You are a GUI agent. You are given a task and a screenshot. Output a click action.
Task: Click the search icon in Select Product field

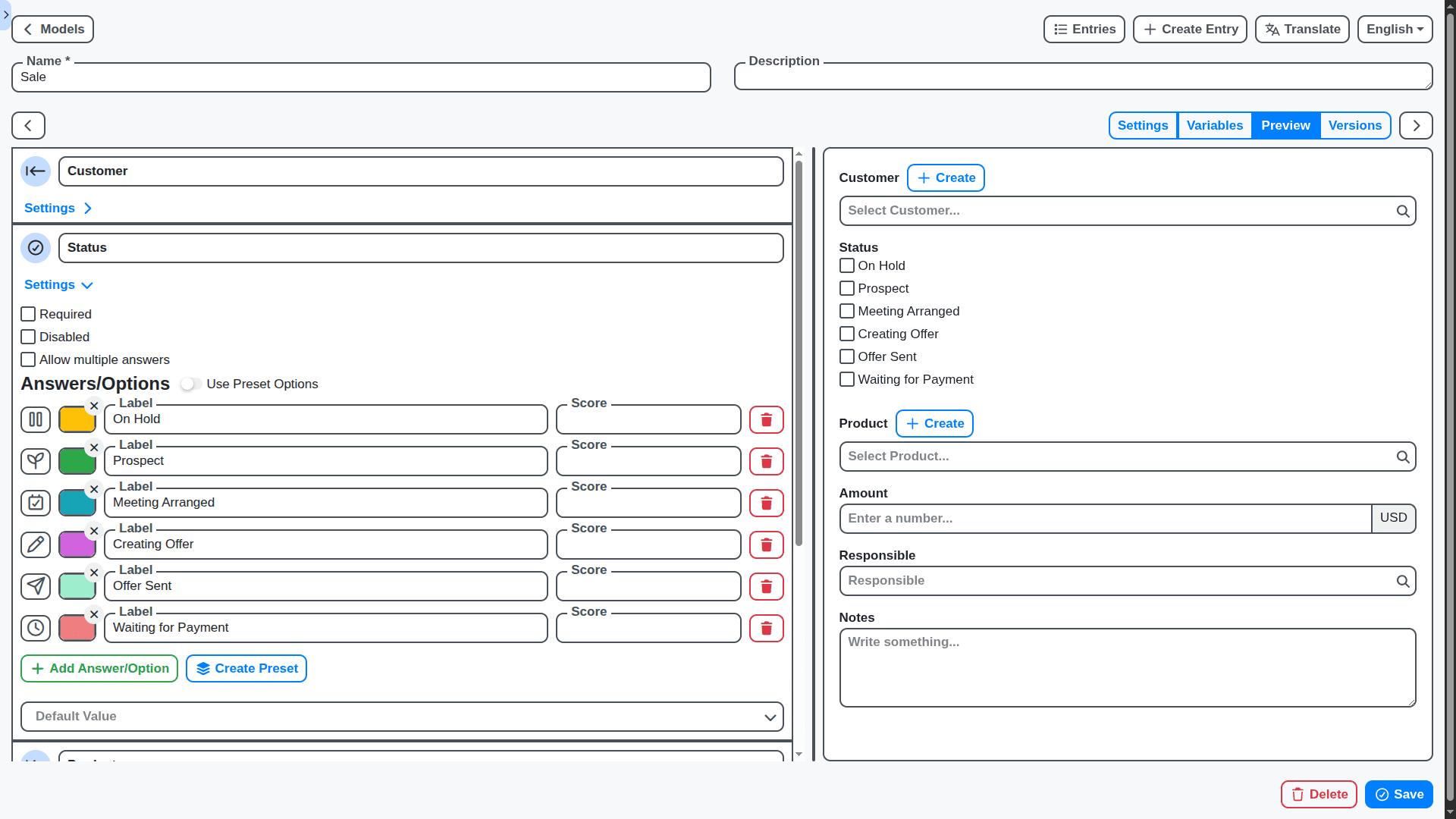(x=1402, y=456)
